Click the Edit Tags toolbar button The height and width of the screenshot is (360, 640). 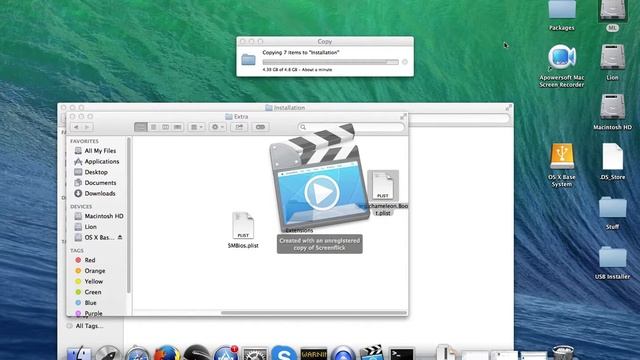tap(260, 127)
